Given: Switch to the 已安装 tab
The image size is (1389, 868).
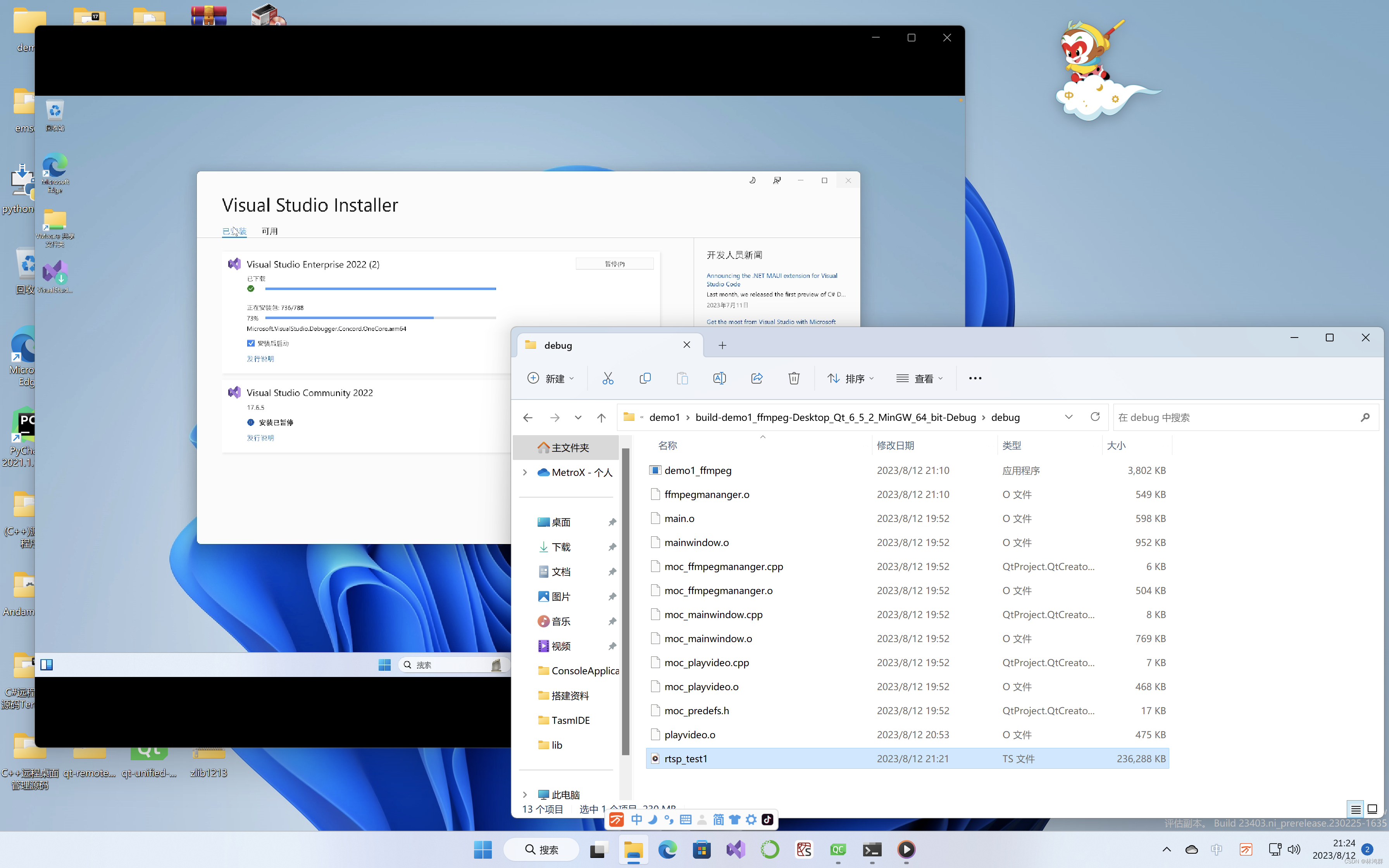Looking at the screenshot, I should click(234, 231).
